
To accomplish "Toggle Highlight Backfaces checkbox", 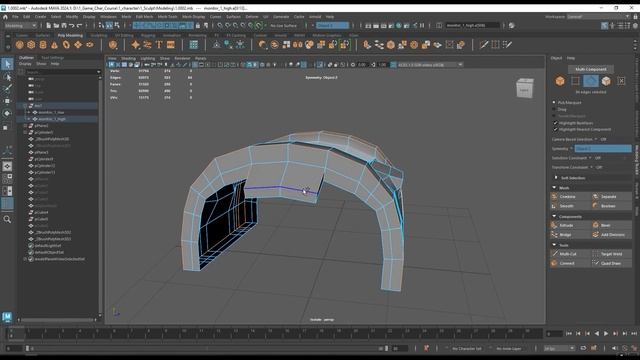I will [556, 123].
